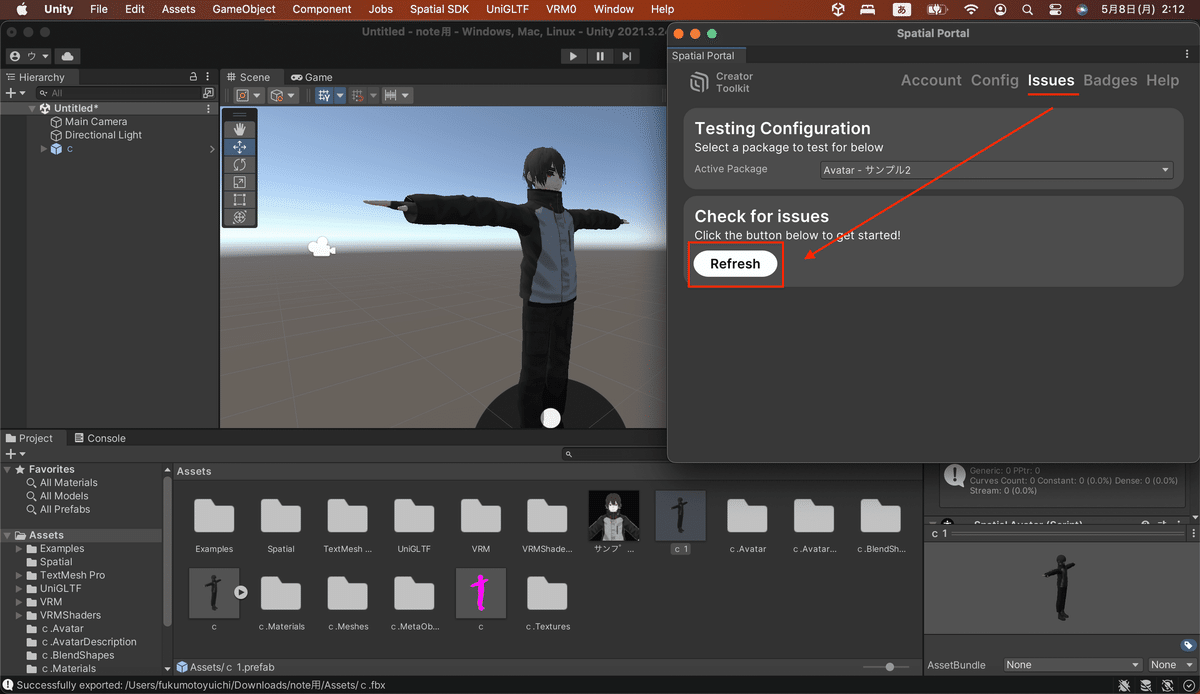Open the Badges tab in Spatial Portal
The width and height of the screenshot is (1200, 694).
coord(1110,80)
